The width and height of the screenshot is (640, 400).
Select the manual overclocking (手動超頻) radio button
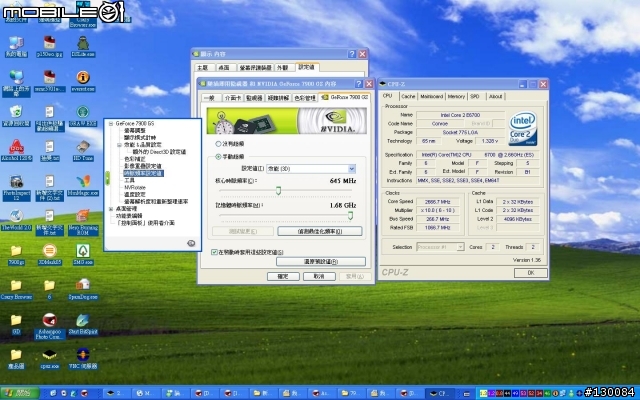coord(218,157)
